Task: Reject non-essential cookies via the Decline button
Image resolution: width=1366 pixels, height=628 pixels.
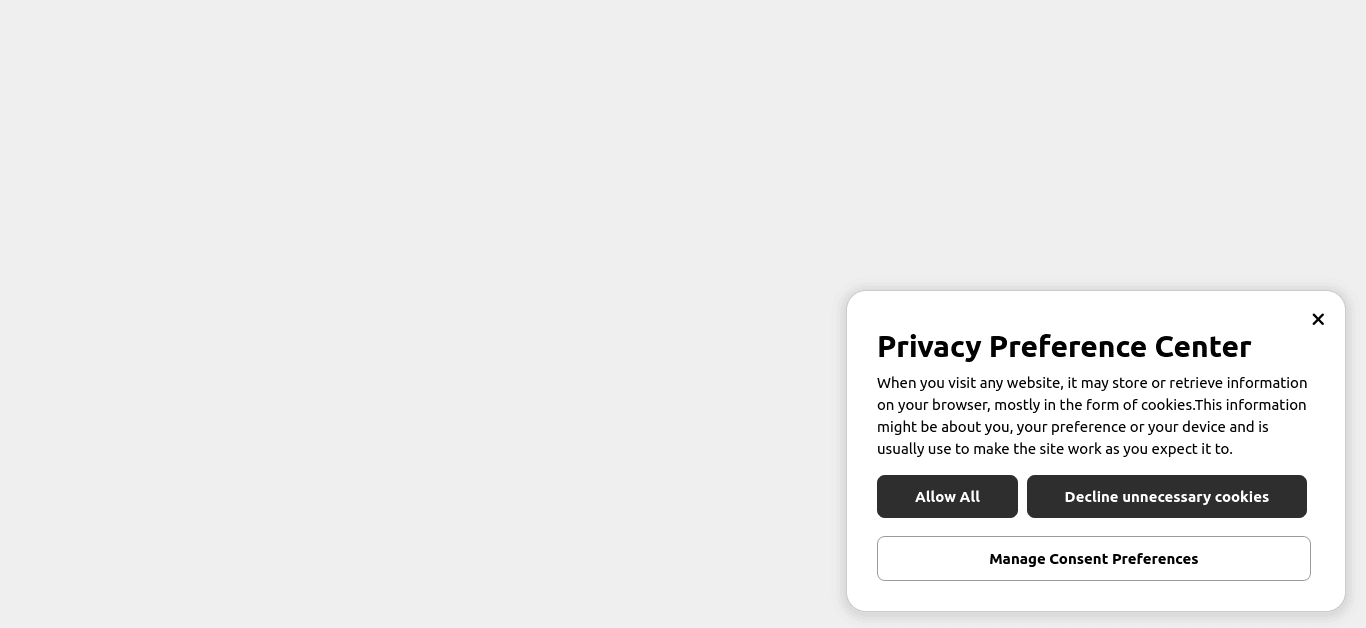Action: pyautogui.click(x=1166, y=497)
